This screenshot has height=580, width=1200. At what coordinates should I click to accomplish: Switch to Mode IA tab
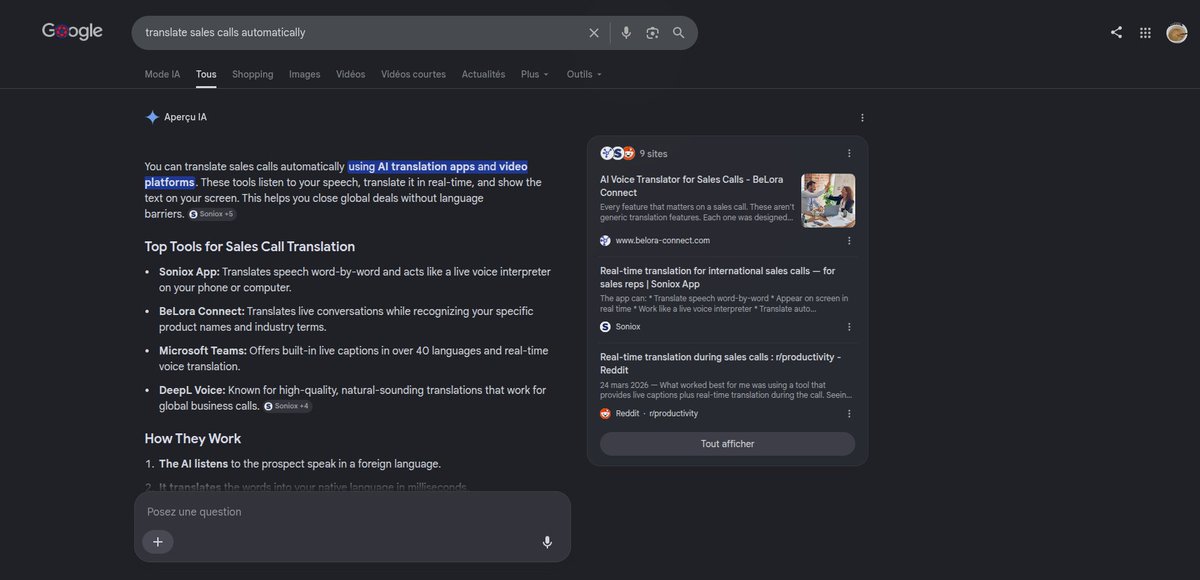click(162, 74)
